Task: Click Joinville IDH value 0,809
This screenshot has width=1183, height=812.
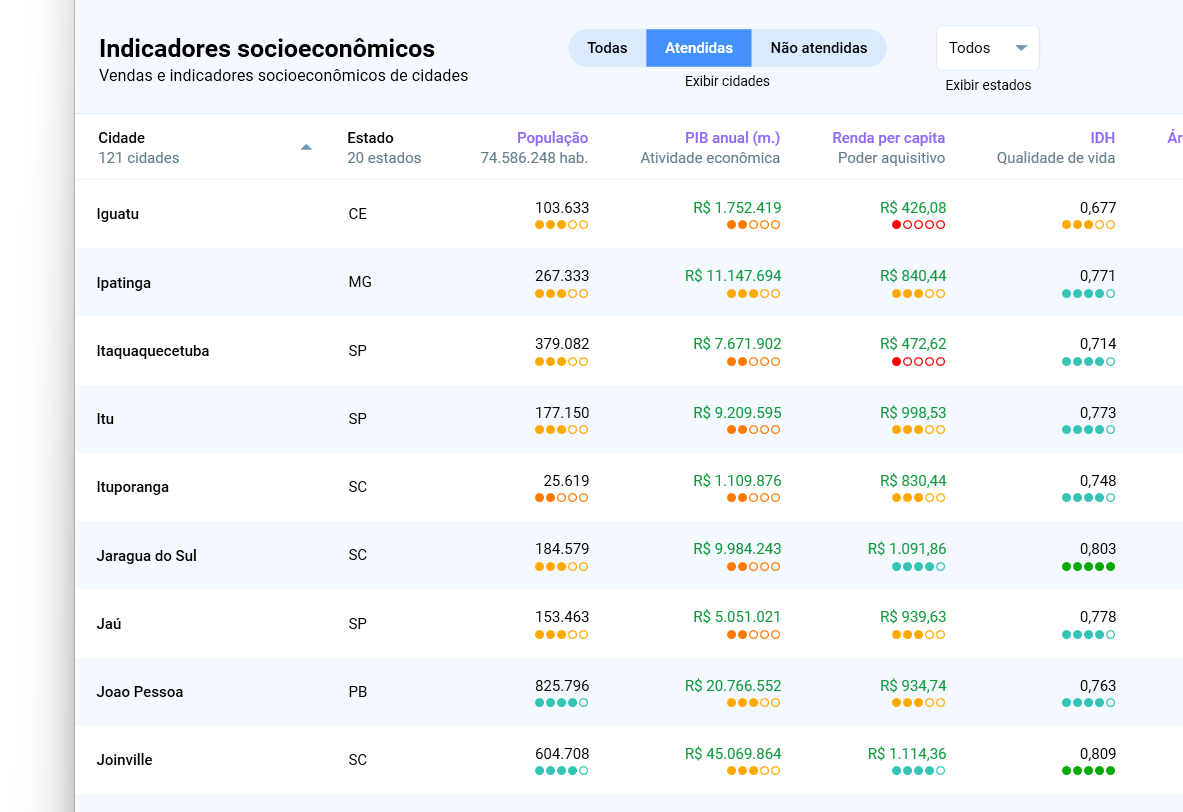Action: (x=1098, y=754)
